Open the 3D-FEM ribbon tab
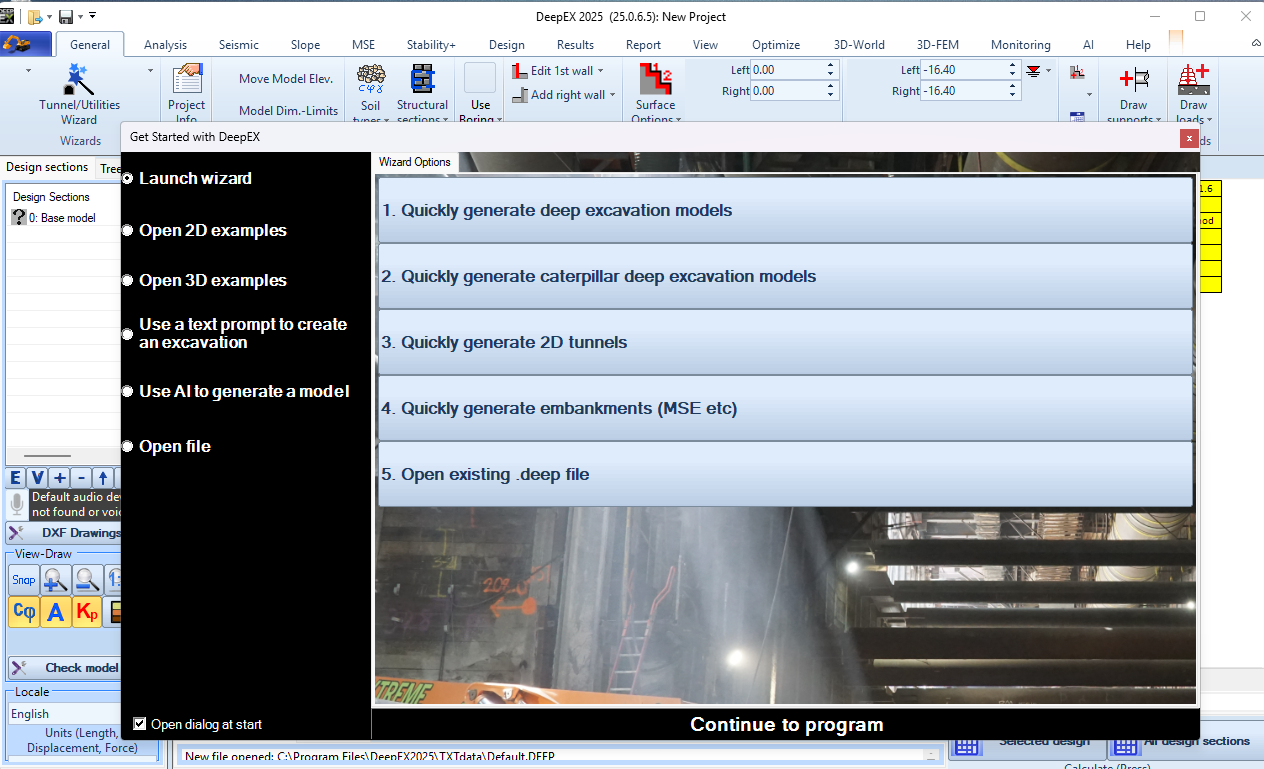The image size is (1264, 769). point(938,45)
